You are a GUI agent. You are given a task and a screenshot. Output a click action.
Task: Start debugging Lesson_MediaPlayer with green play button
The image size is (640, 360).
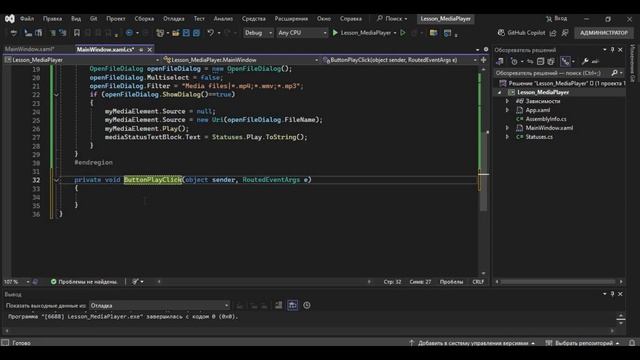(x=336, y=33)
